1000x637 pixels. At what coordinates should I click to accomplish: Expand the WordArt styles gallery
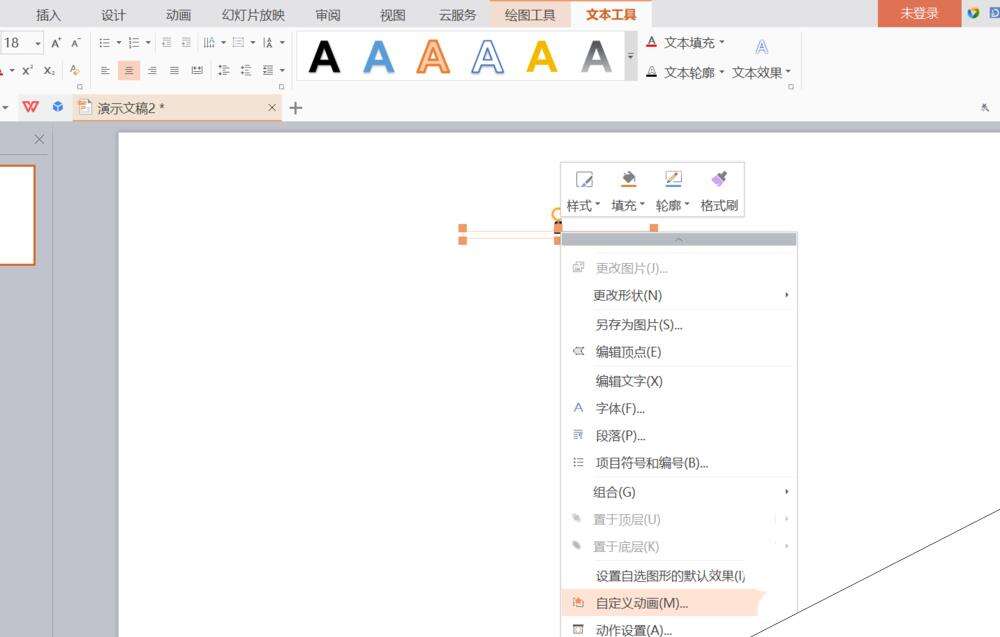coord(631,57)
